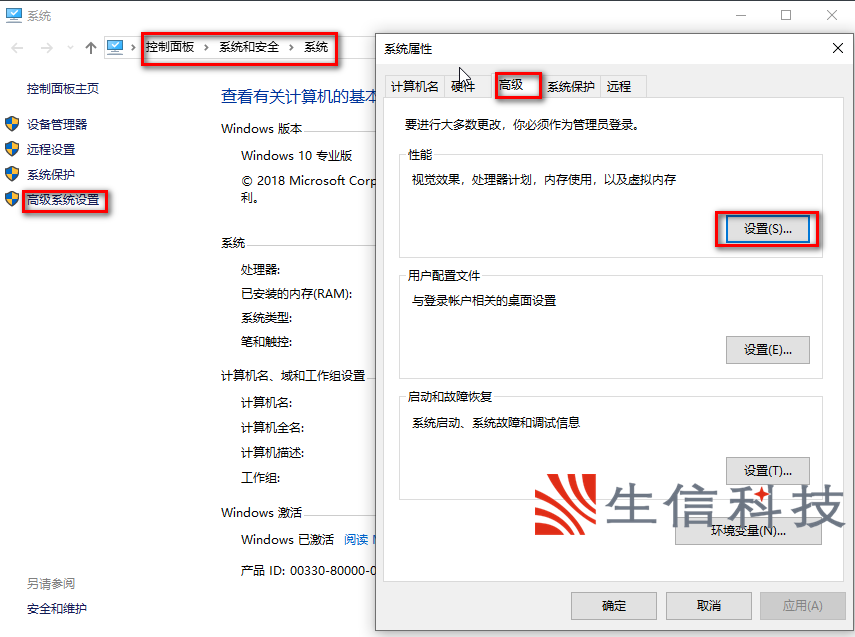Screen dimensions: 855x637
Task: Click the Forward navigation arrow
Action: 45,48
